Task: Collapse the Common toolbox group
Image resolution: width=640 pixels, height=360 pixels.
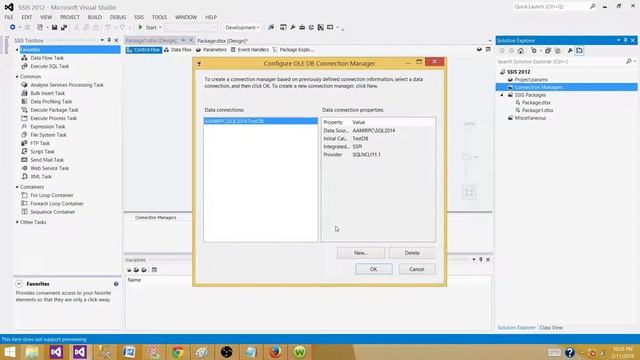Action: (17, 76)
